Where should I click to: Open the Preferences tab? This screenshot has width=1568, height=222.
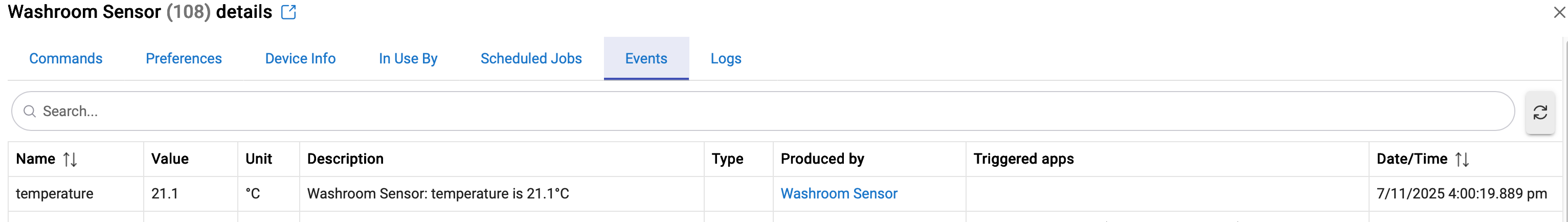(183, 58)
